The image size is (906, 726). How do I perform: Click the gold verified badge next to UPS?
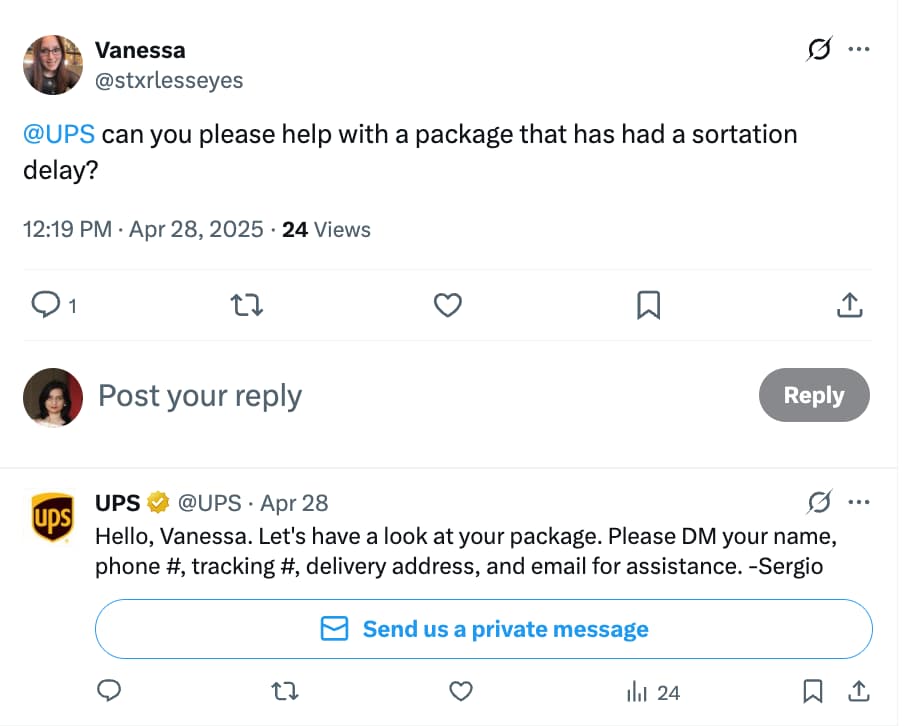[x=158, y=502]
